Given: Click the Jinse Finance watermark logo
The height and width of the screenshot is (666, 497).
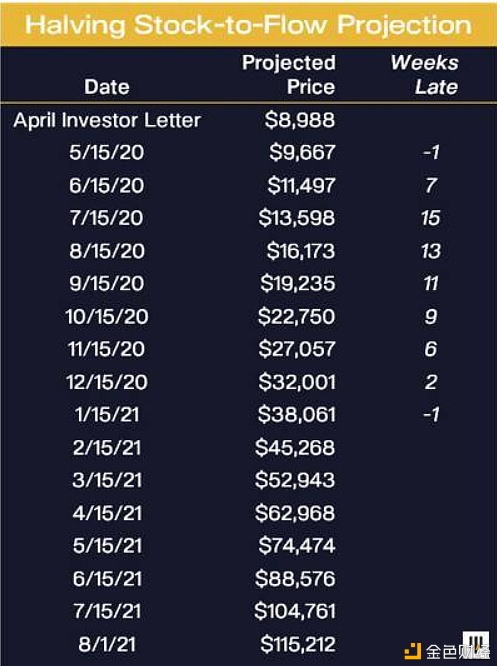Looking at the screenshot, I should coord(447,647).
